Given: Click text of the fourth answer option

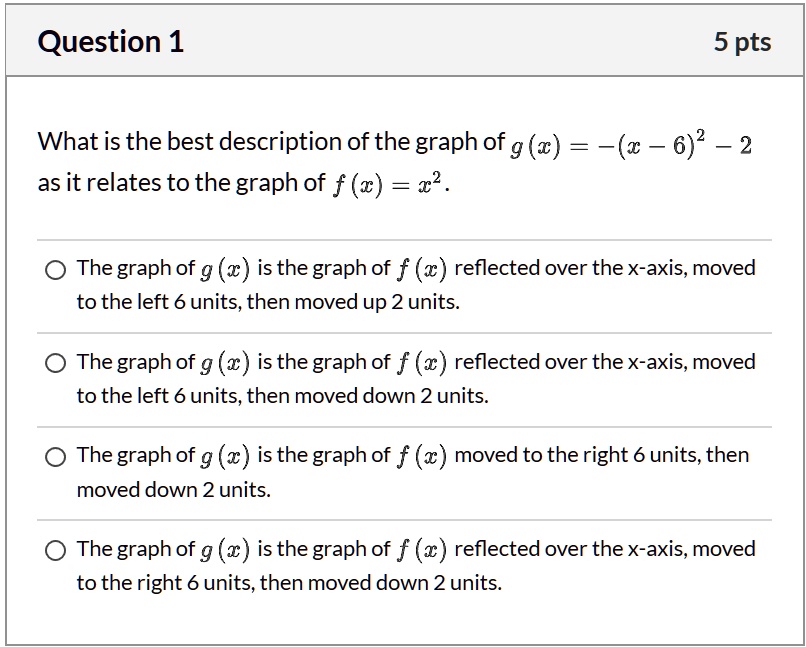Looking at the screenshot, I should click(x=400, y=564).
